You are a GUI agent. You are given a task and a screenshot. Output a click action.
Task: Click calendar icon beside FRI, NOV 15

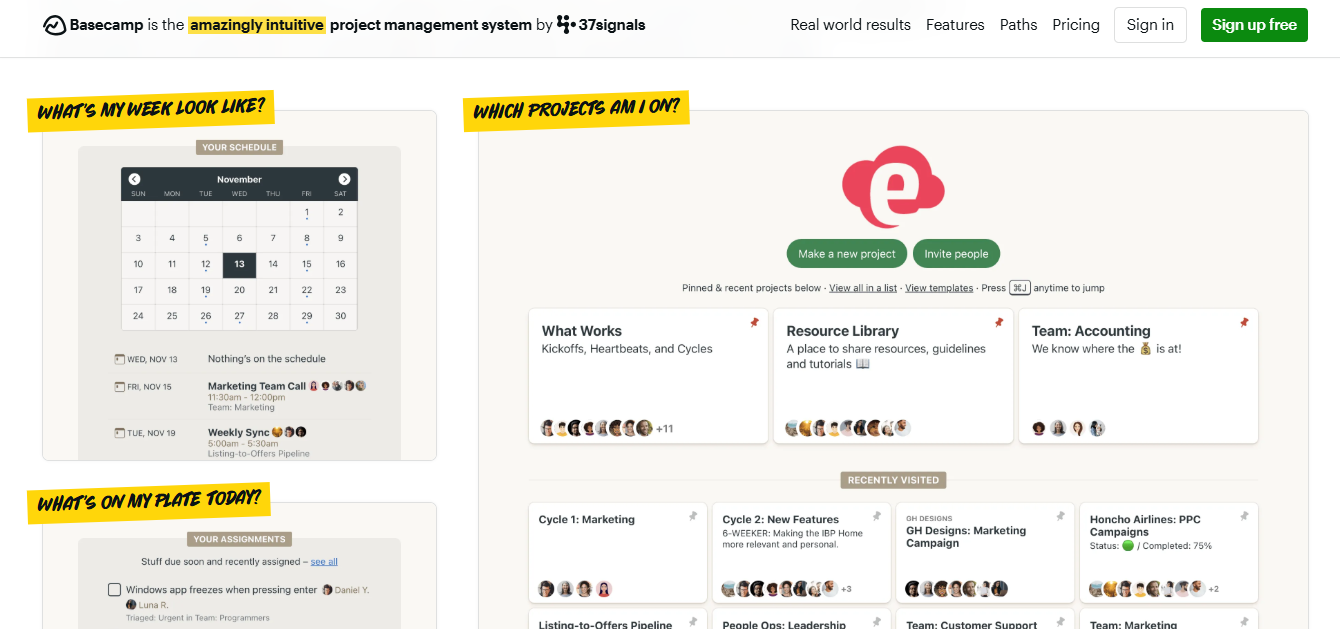119,386
